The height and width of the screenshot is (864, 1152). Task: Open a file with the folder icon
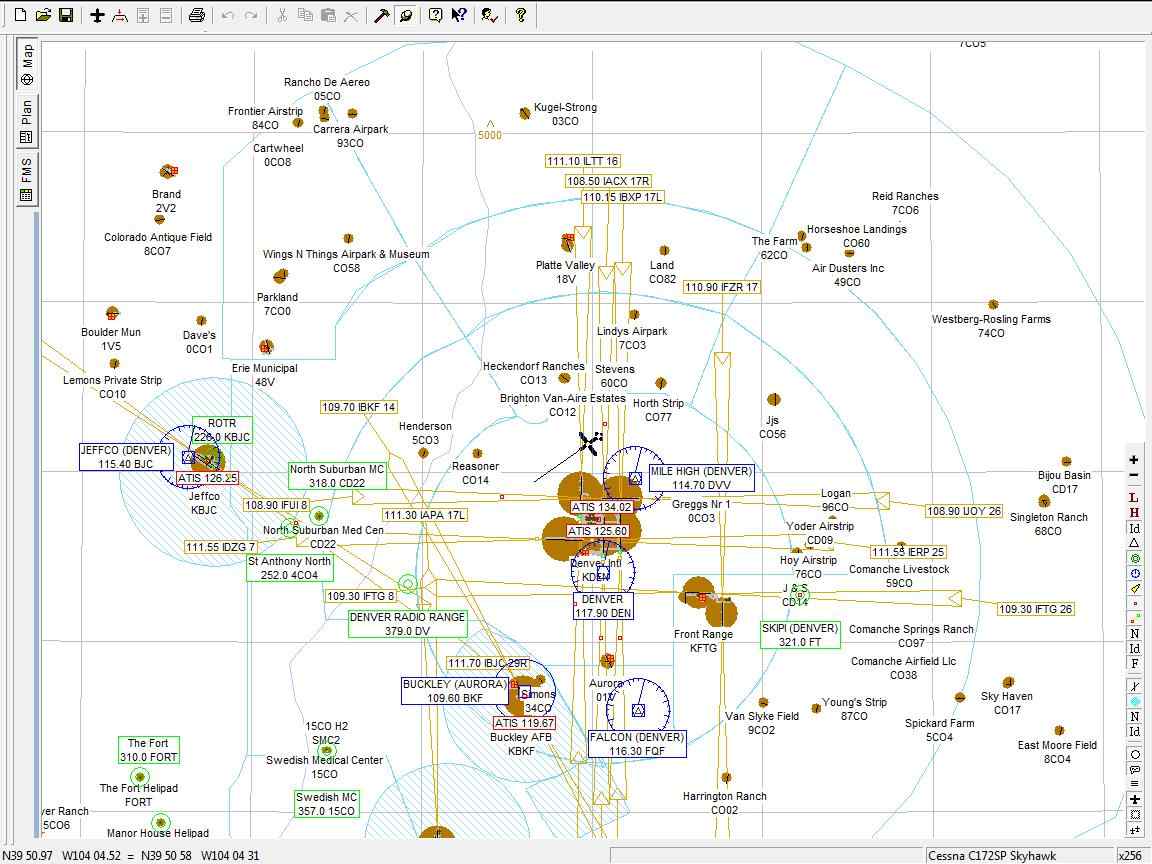[43, 15]
